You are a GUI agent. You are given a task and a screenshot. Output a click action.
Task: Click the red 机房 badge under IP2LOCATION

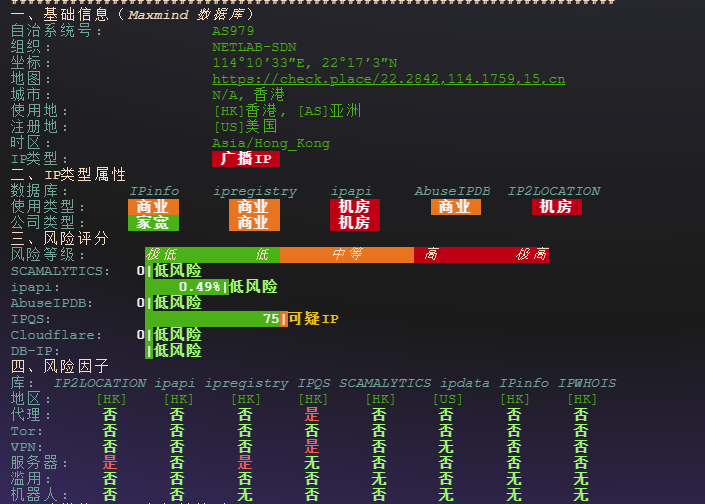click(x=555, y=207)
